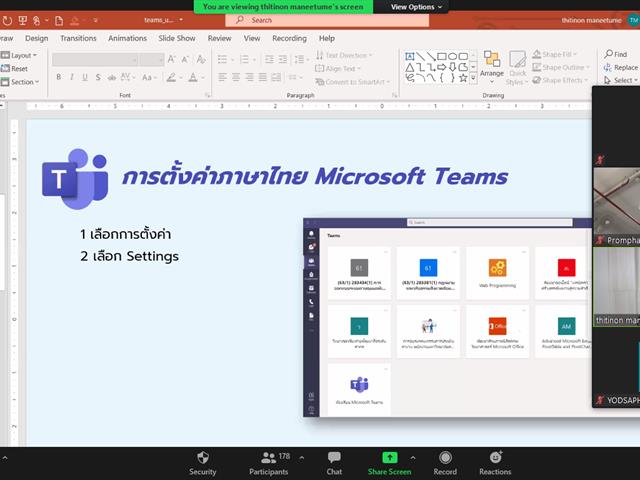640x480 pixels.
Task: Select the Triangle shape in the gallery
Action: click(x=410, y=67)
